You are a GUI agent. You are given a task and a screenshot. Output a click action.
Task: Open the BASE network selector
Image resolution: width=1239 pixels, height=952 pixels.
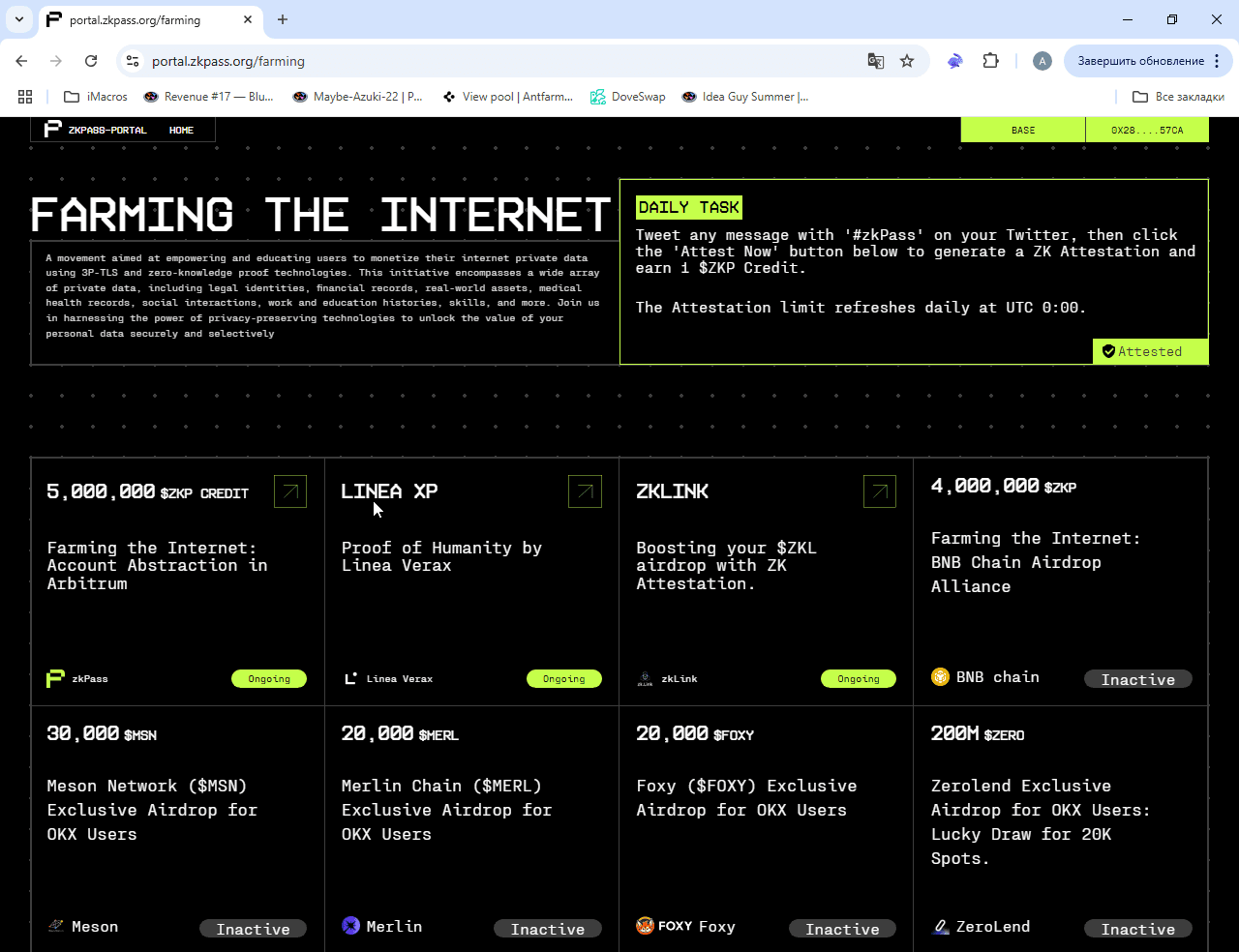1023,130
